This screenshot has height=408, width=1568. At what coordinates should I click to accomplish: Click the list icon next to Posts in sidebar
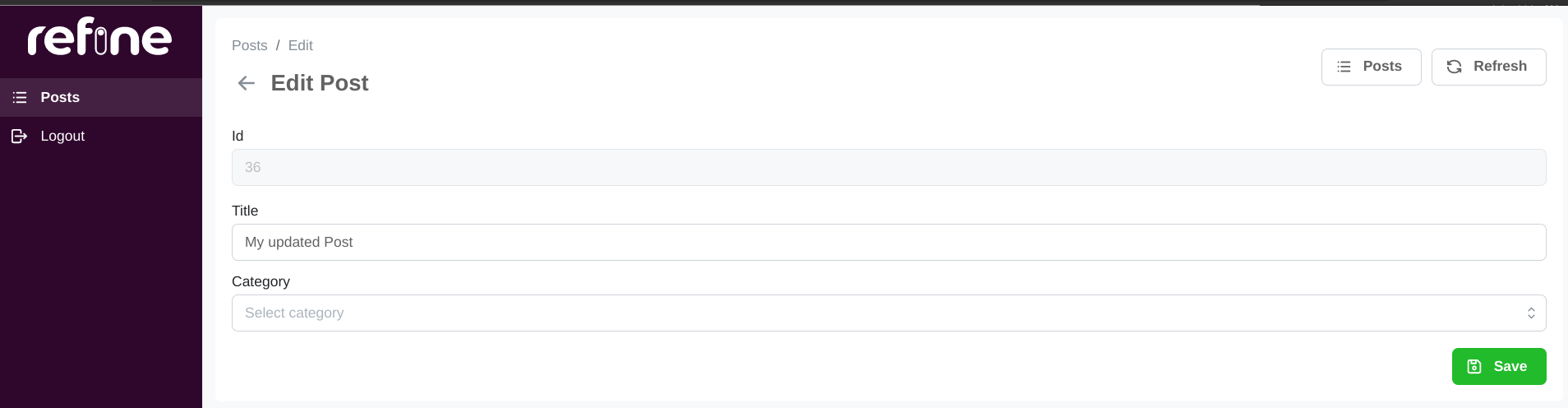tap(20, 97)
